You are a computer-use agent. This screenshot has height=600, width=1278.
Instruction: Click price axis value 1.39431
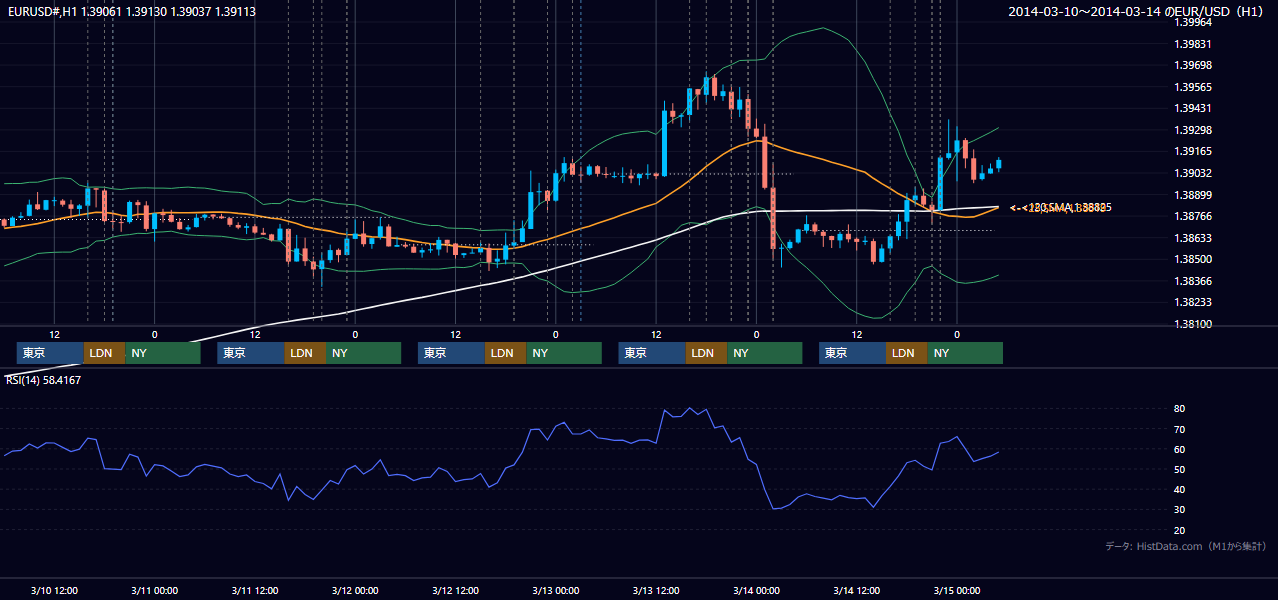click(x=1192, y=108)
